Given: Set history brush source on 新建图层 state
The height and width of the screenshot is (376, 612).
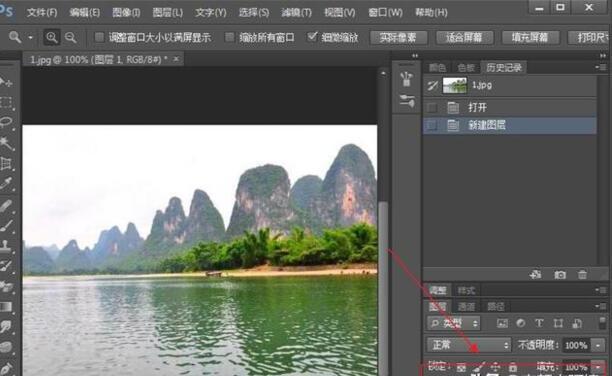Looking at the screenshot, I should coord(432,125).
